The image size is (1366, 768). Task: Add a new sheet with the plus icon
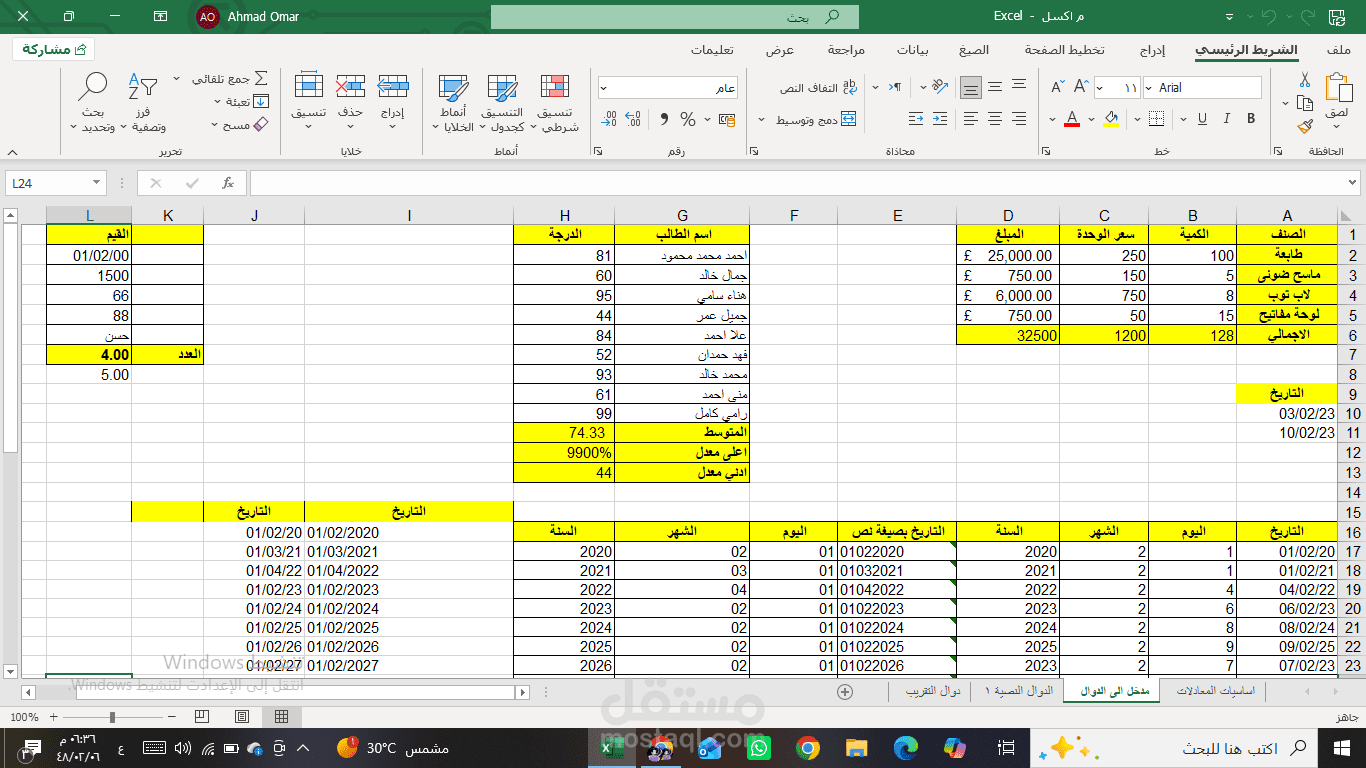pyautogui.click(x=845, y=691)
